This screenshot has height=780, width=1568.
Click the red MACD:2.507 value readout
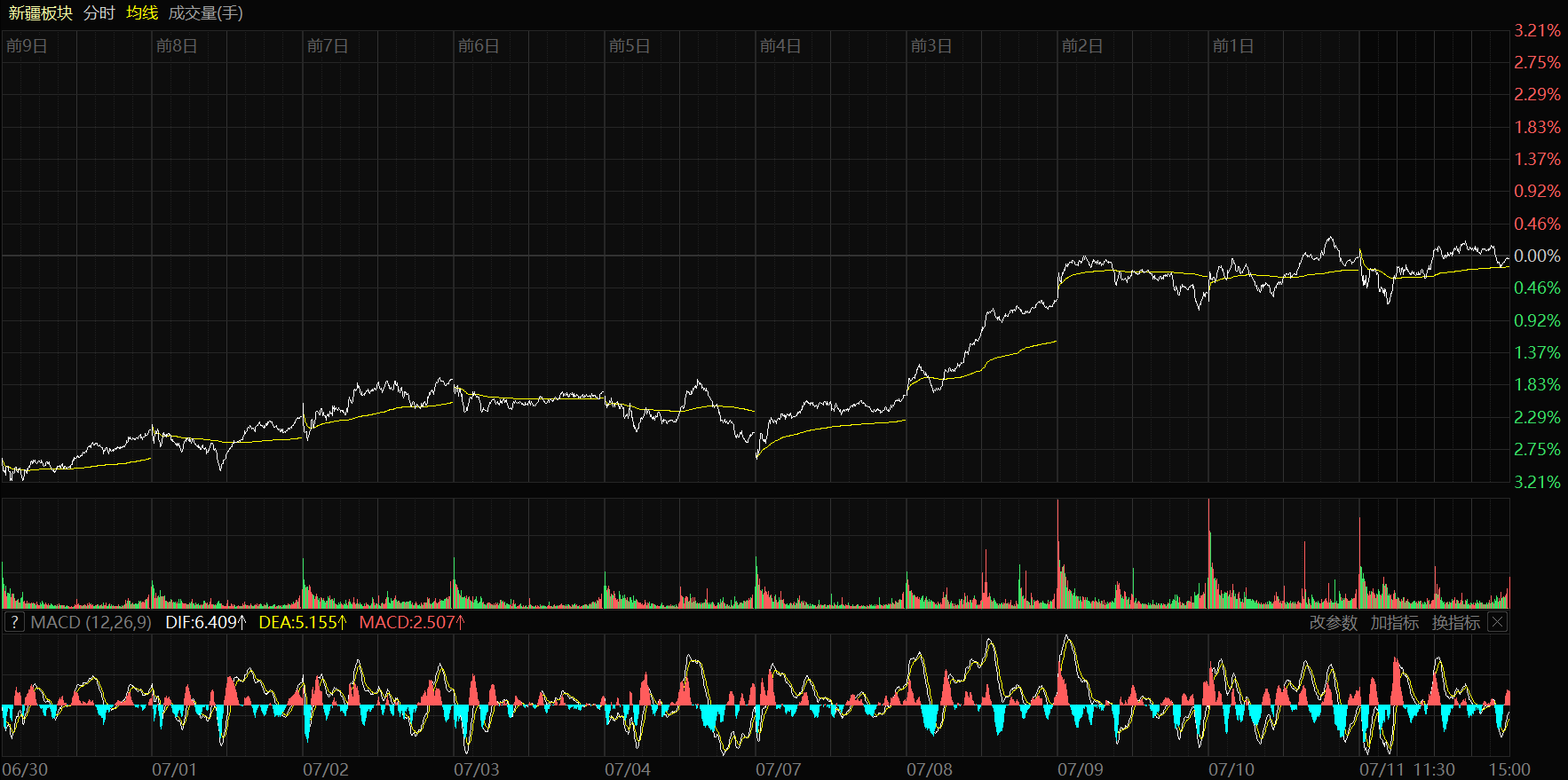point(411,622)
